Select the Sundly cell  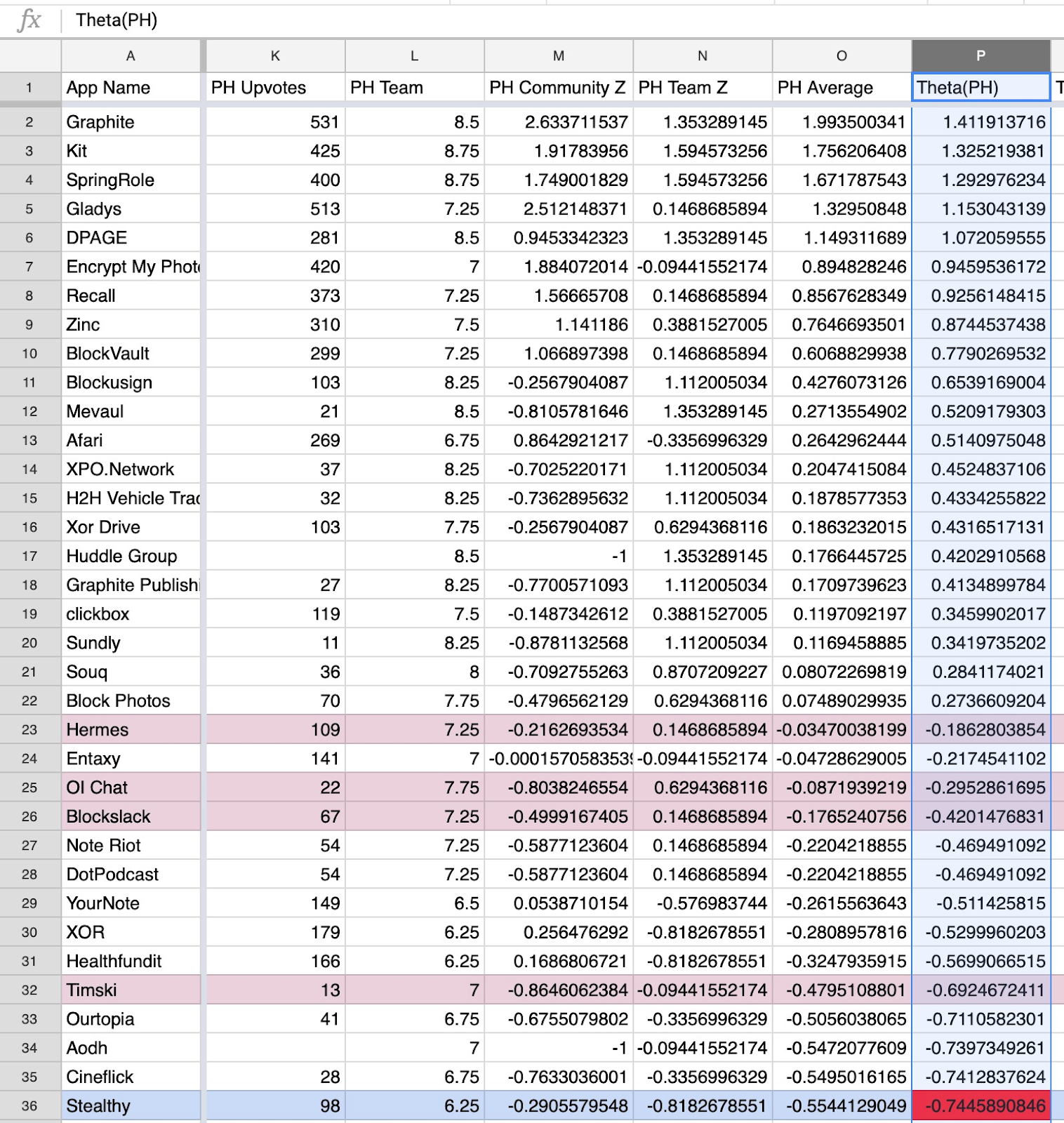pyautogui.click(x=131, y=643)
